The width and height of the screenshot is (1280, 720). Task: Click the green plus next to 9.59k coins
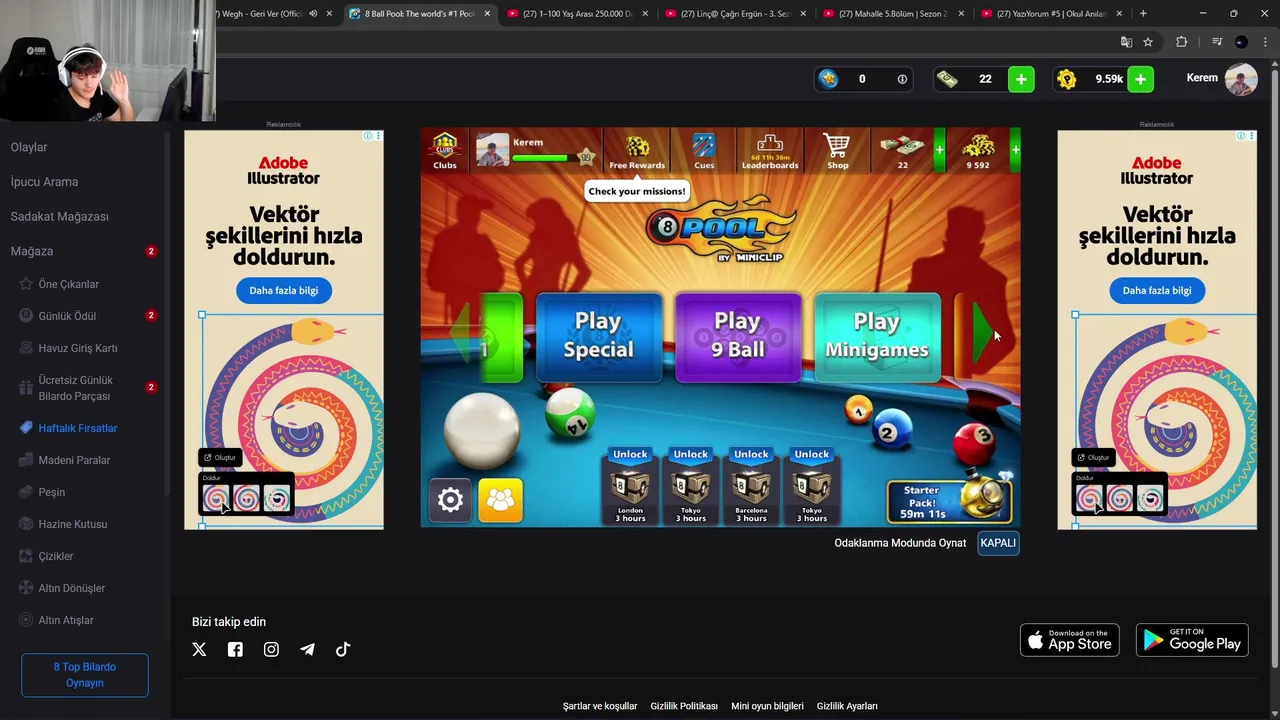click(x=1140, y=79)
